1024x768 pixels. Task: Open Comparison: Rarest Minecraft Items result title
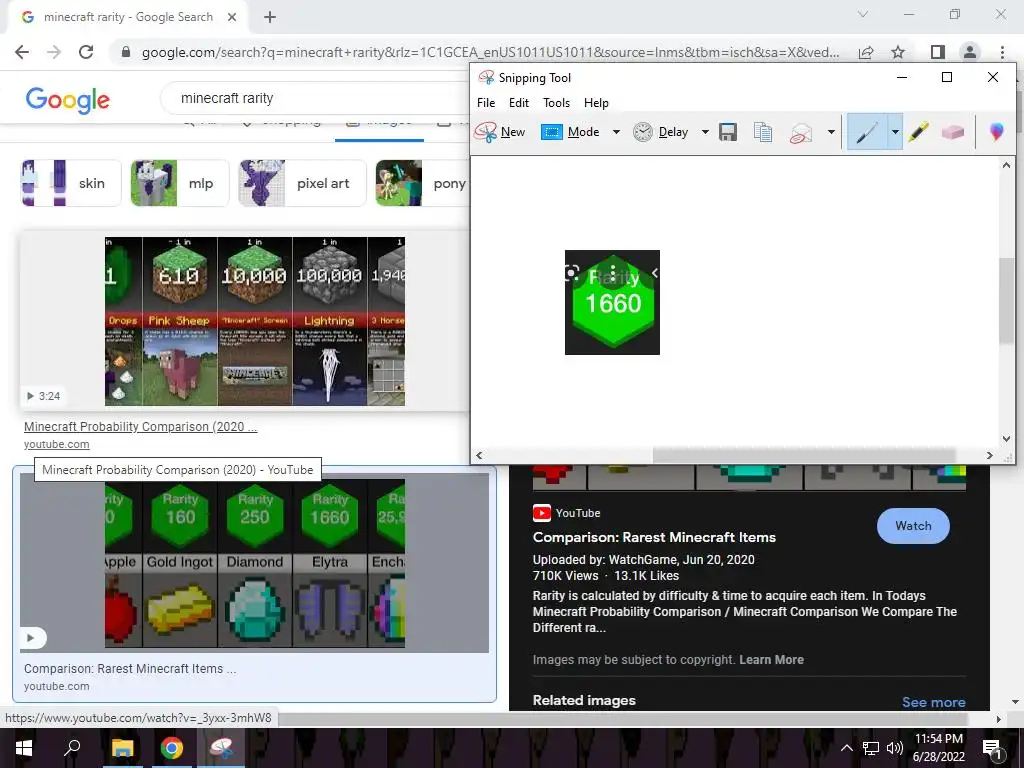coord(130,669)
